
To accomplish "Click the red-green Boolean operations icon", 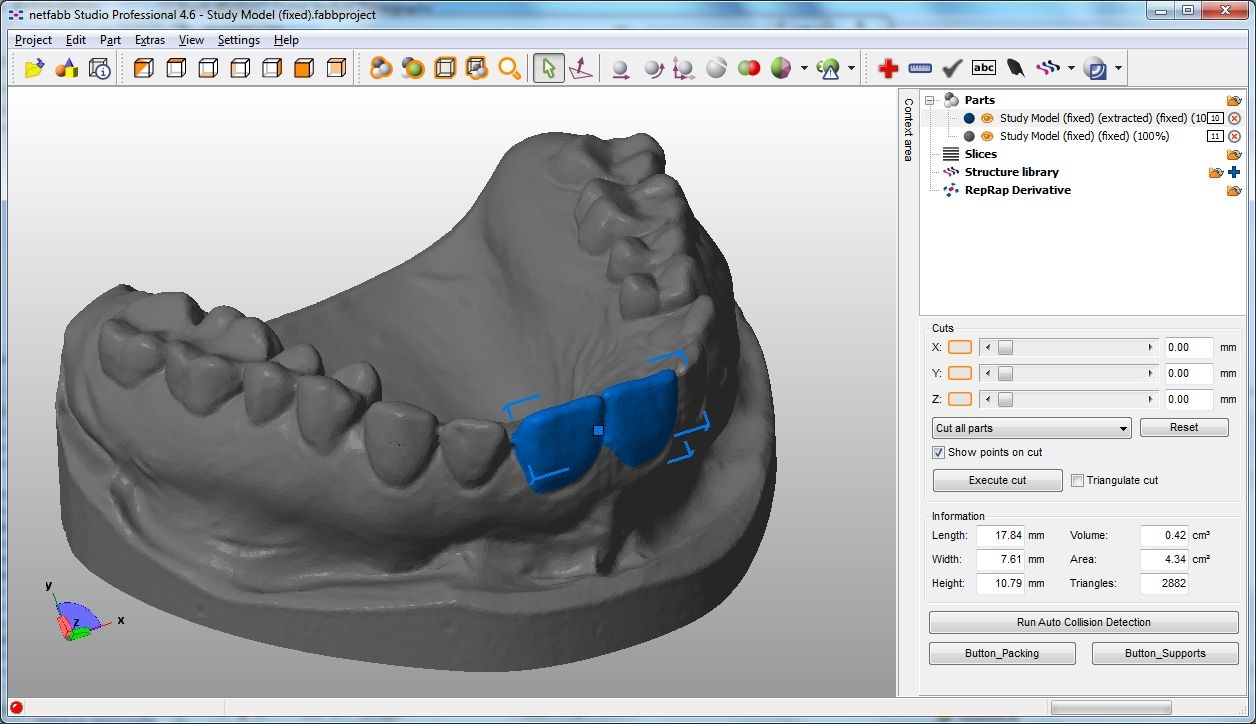I will (x=748, y=69).
